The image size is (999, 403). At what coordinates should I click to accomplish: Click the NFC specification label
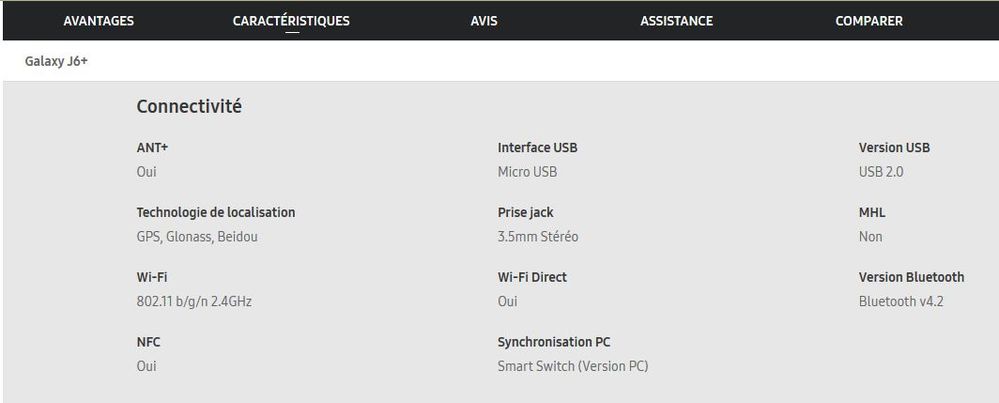(148, 342)
